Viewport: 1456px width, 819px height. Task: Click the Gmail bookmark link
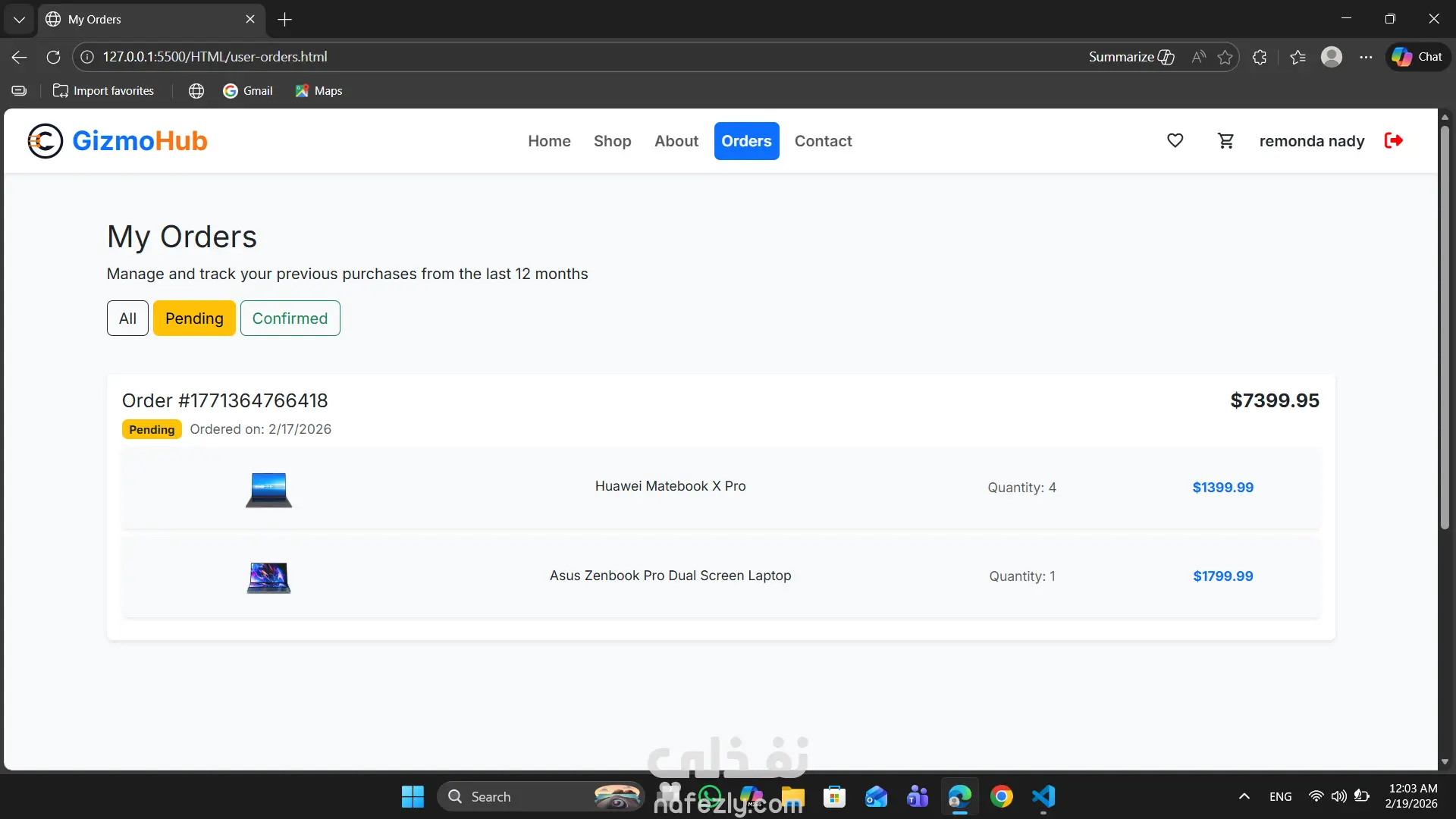pos(248,91)
